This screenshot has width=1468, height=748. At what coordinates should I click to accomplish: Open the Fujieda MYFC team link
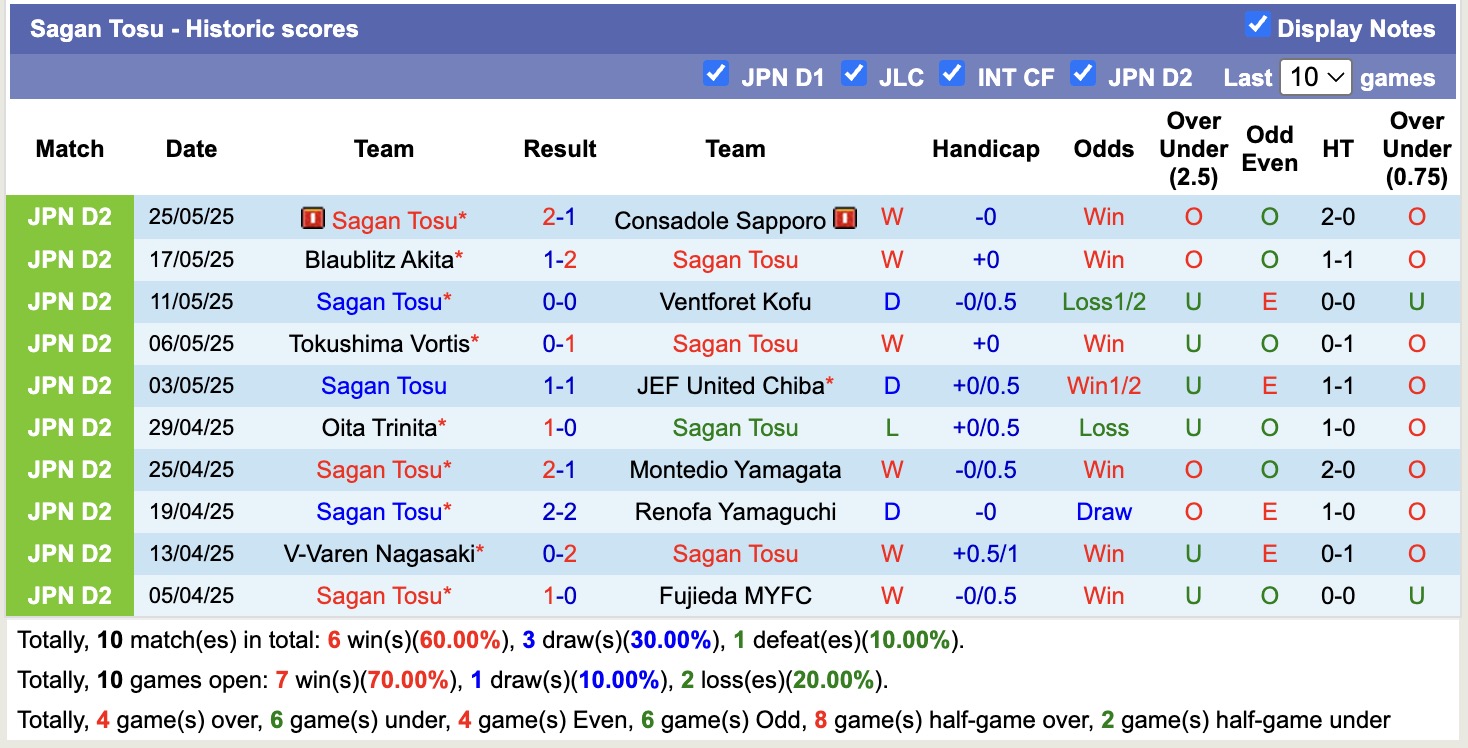click(735, 596)
